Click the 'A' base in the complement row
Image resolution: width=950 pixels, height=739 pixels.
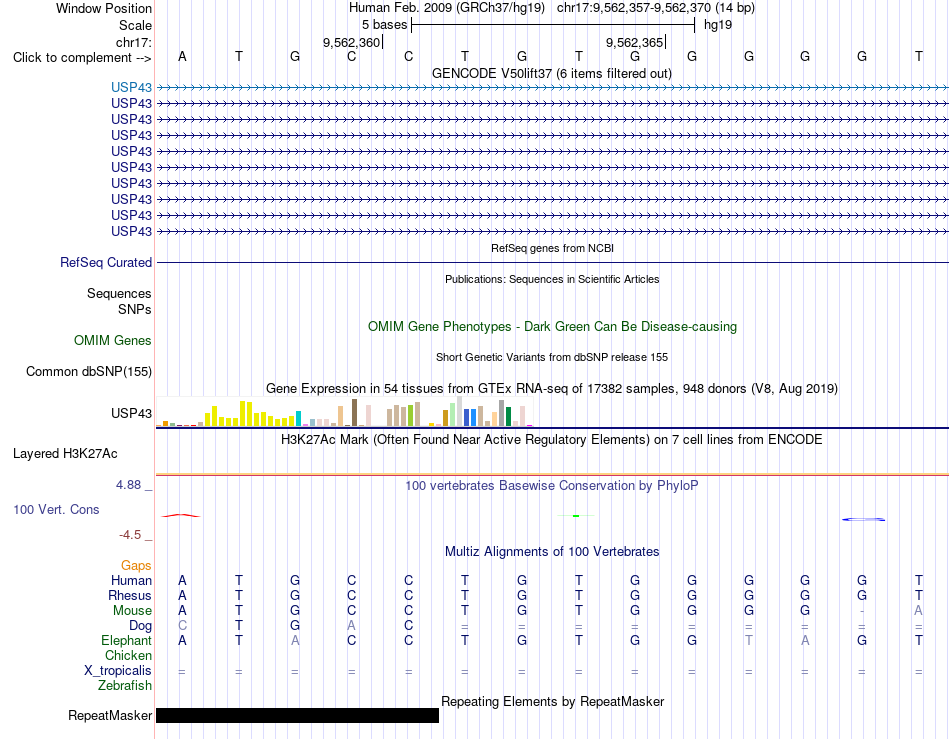point(182,56)
